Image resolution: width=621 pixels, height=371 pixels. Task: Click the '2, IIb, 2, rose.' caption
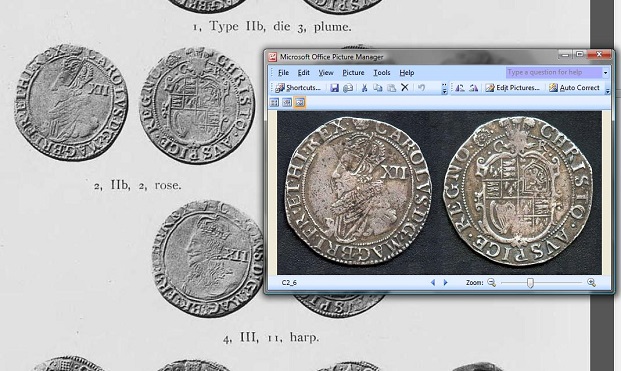tap(137, 185)
